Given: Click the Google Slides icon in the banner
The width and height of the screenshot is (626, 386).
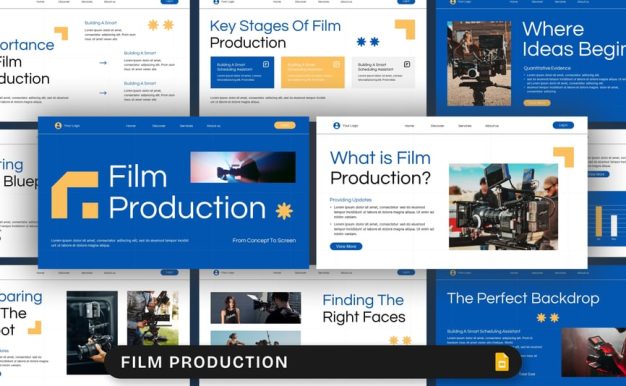Looking at the screenshot, I should (x=502, y=362).
